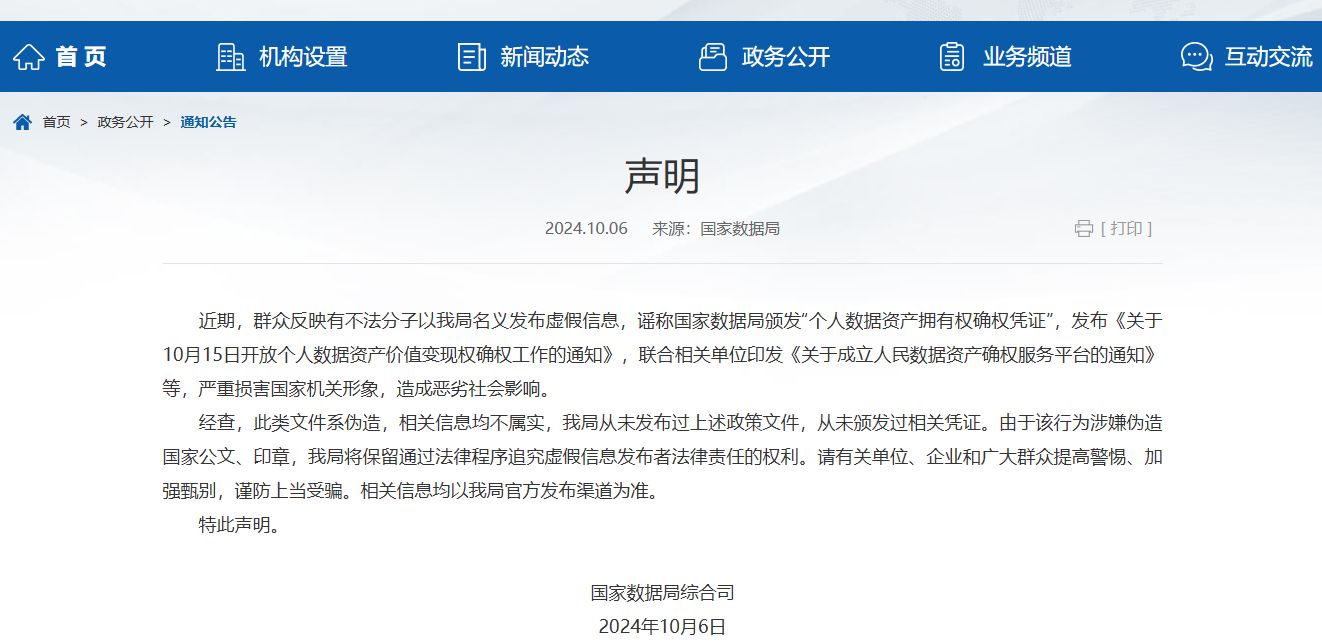Screen dimensions: 1322x644
Task: Click the building icon beside 机构设置
Action: [x=231, y=57]
